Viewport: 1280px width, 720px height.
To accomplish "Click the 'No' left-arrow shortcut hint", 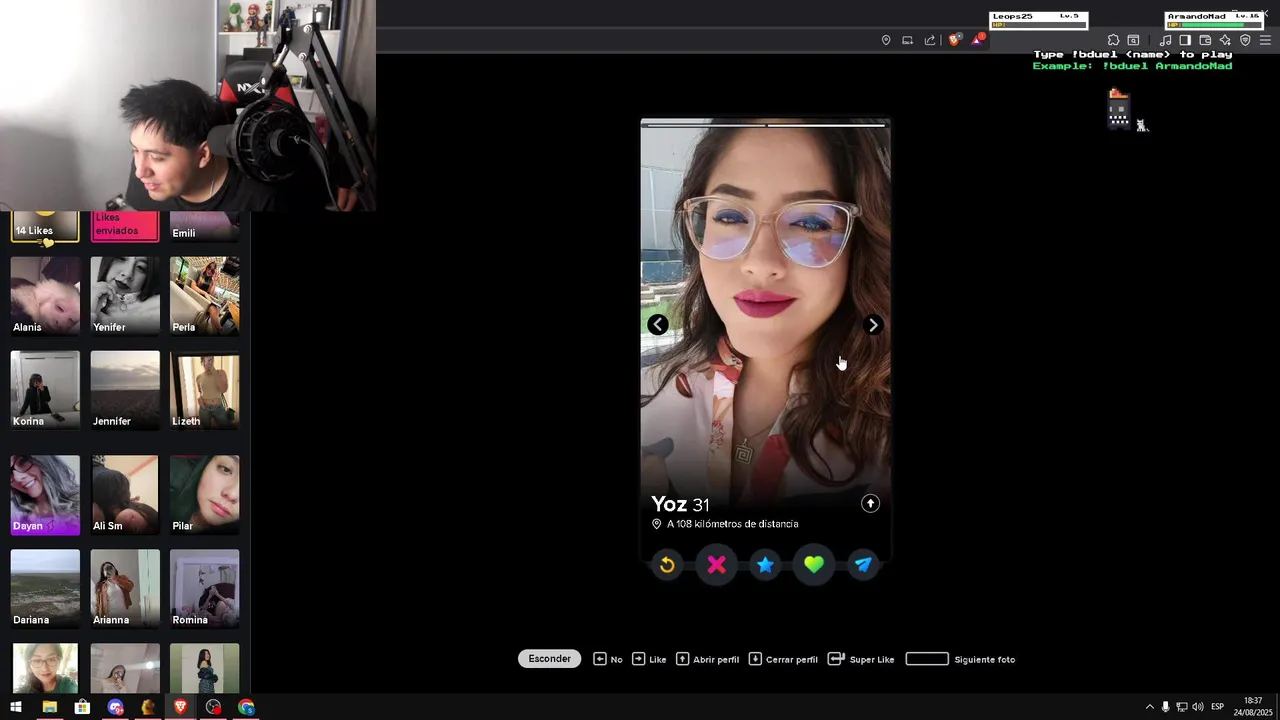I will click(608, 659).
